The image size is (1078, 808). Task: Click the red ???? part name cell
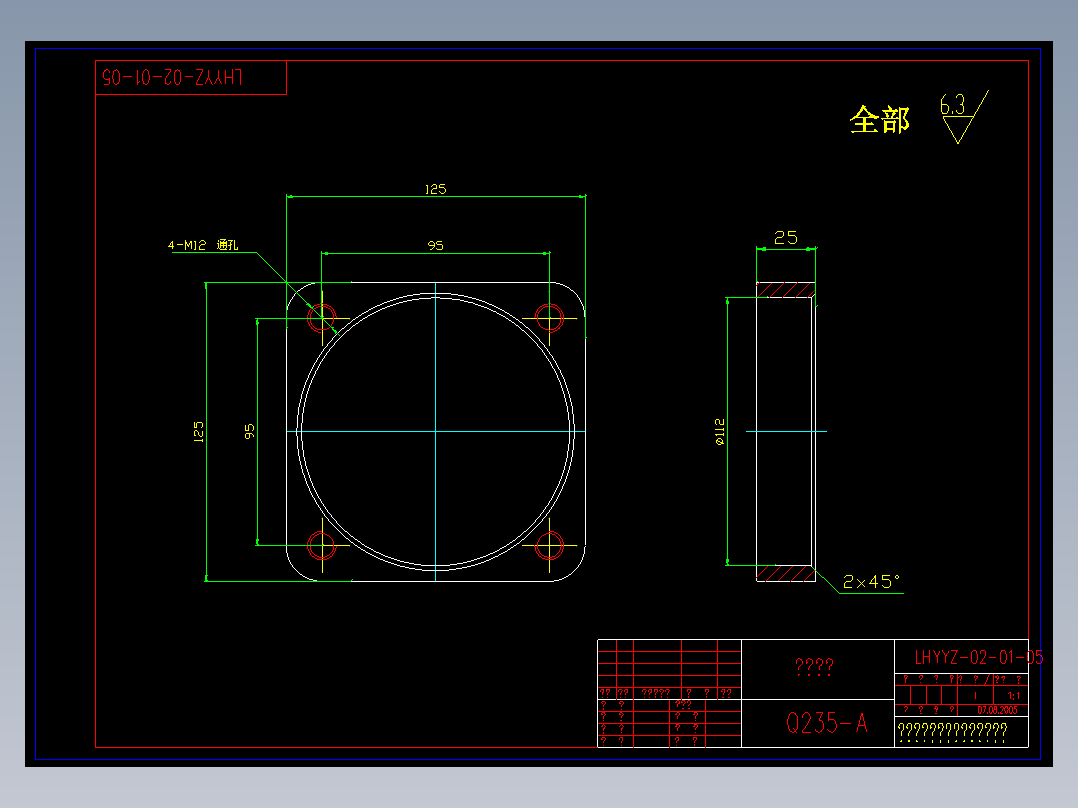[x=817, y=670]
